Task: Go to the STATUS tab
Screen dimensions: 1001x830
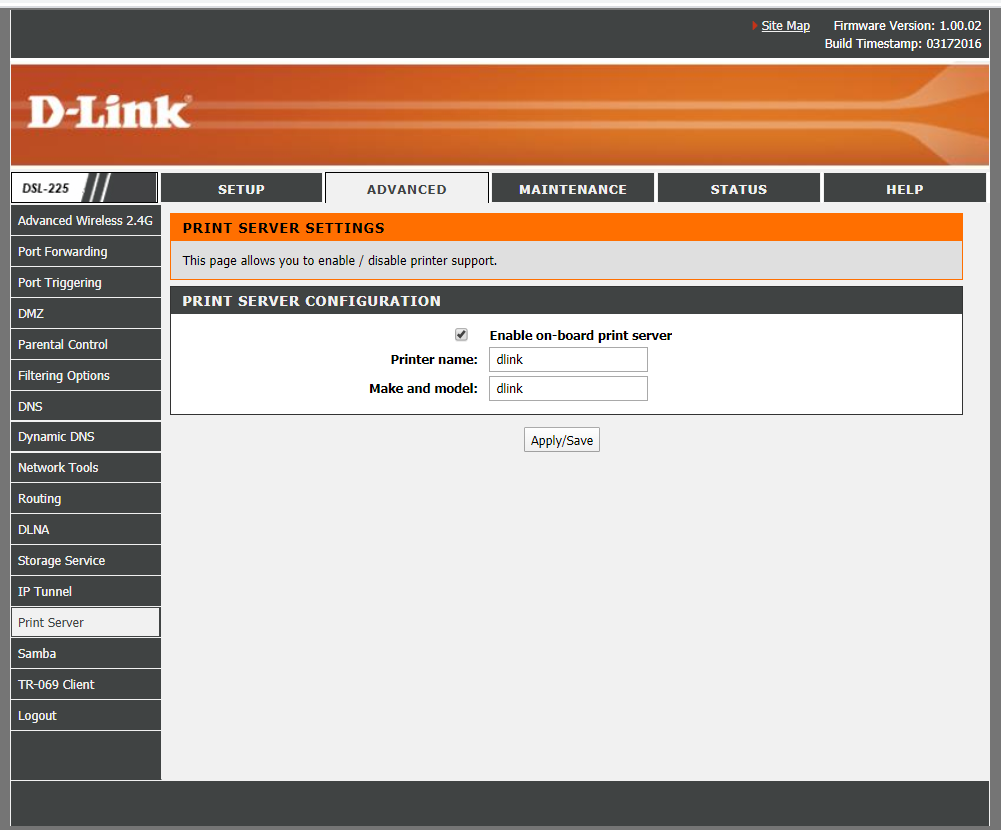Action: (739, 189)
